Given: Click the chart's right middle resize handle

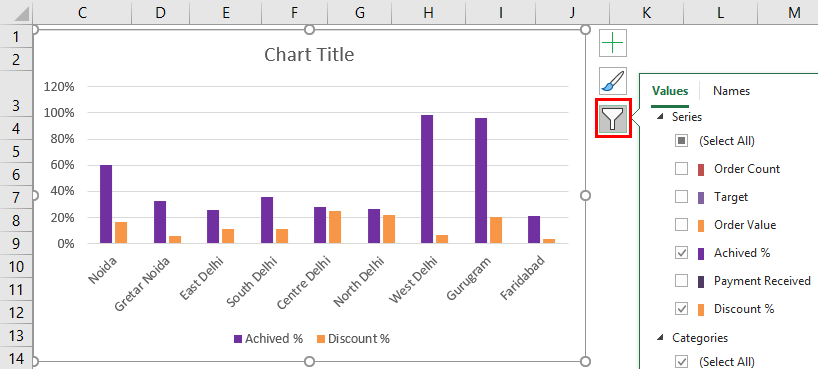Looking at the screenshot, I should [x=585, y=195].
